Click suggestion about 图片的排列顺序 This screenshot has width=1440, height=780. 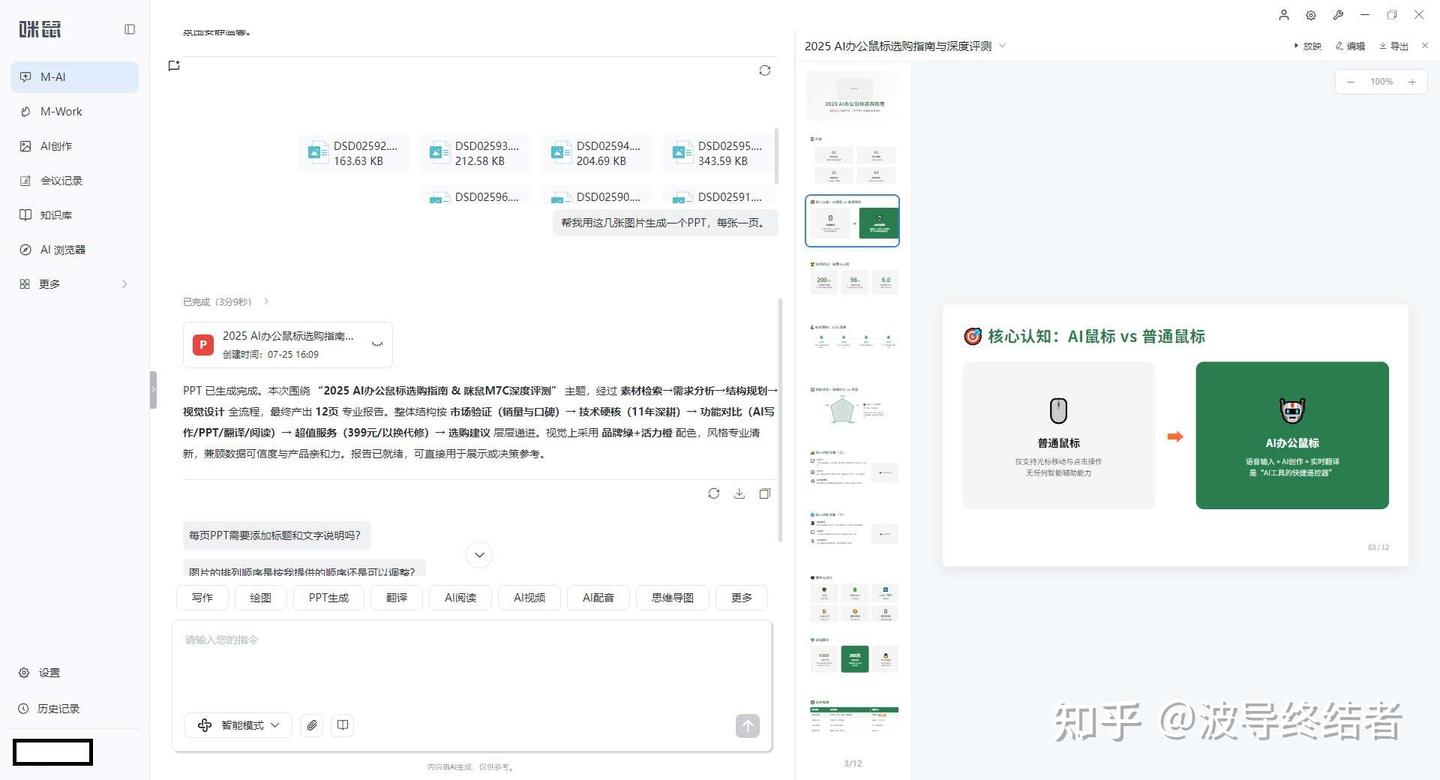[303, 570]
